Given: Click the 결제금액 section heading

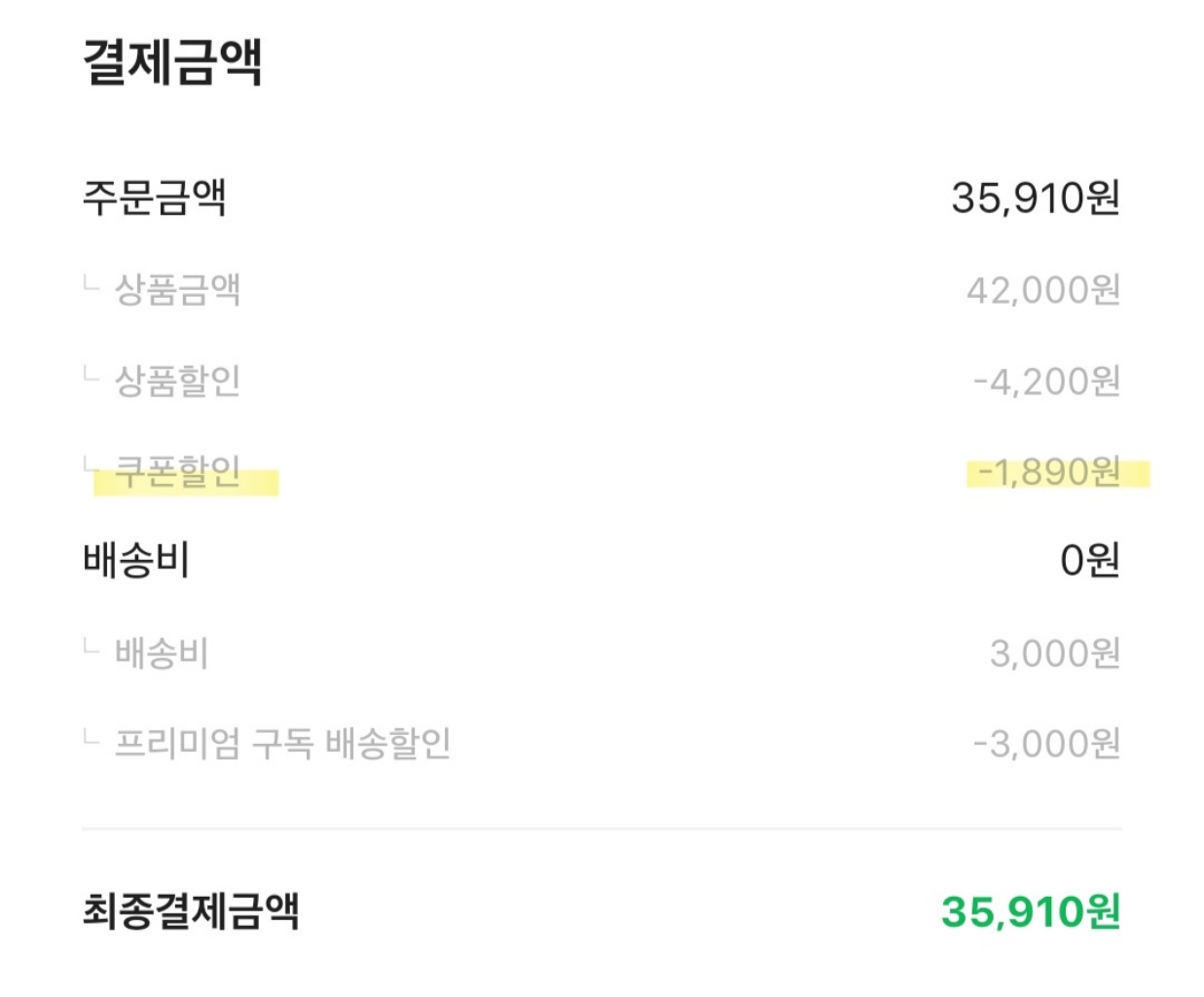Looking at the screenshot, I should [x=172, y=62].
